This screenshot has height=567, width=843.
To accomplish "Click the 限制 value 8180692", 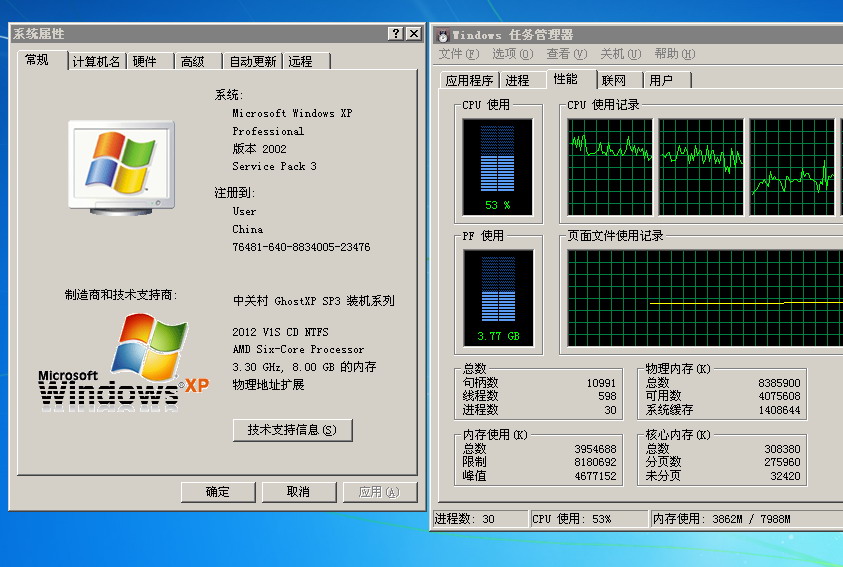I will (x=595, y=462).
